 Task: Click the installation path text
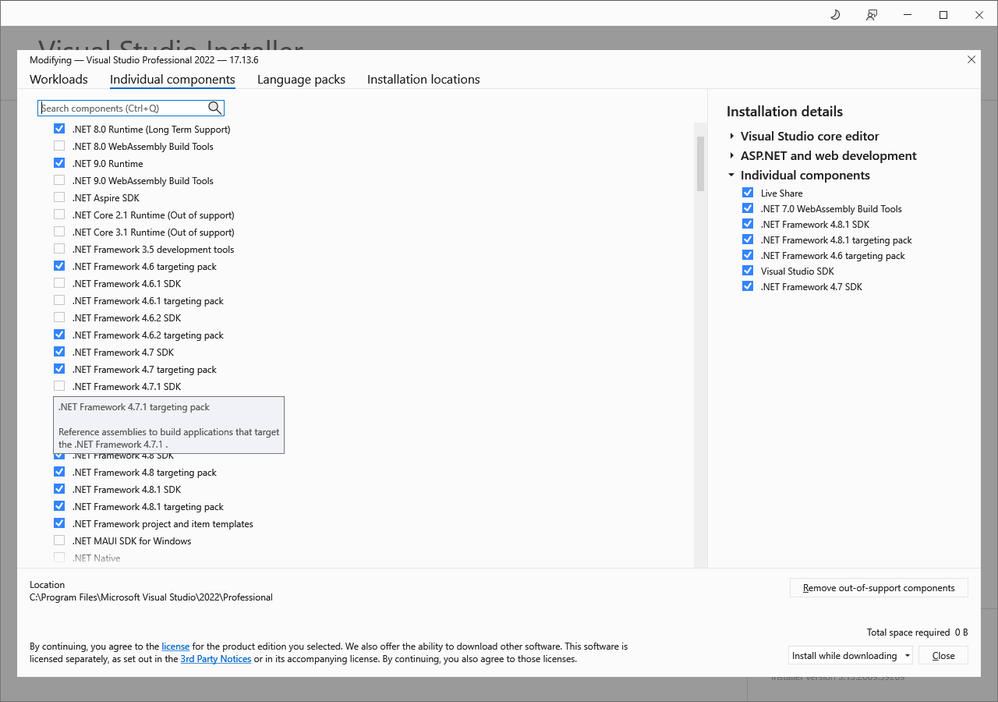[151, 598]
